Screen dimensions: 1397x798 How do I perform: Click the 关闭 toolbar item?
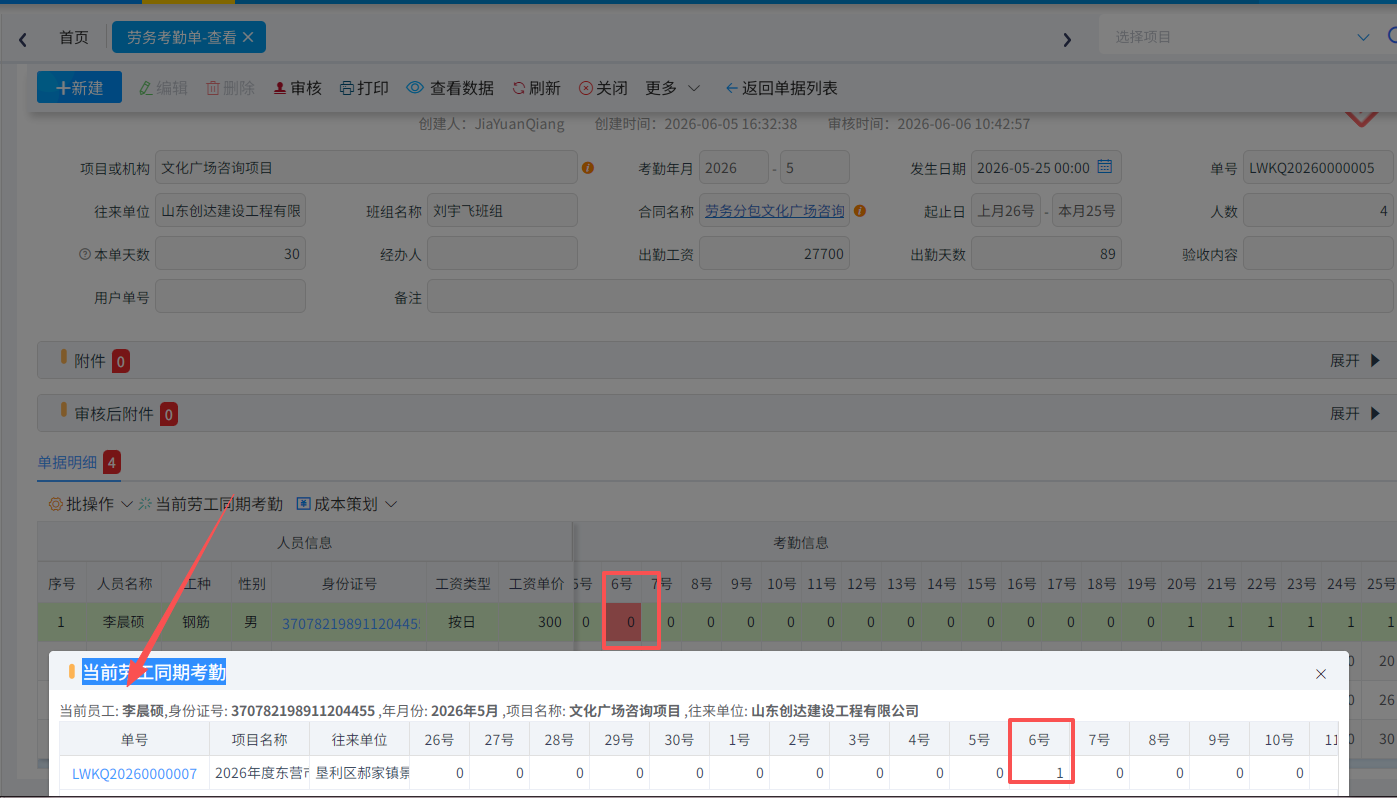pyautogui.click(x=603, y=88)
